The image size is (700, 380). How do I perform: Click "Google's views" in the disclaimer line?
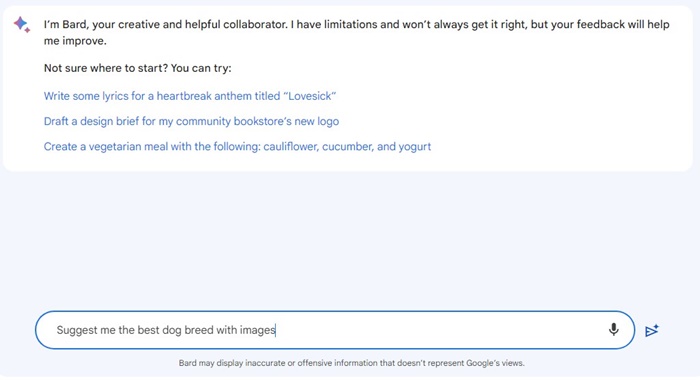[x=495, y=363]
